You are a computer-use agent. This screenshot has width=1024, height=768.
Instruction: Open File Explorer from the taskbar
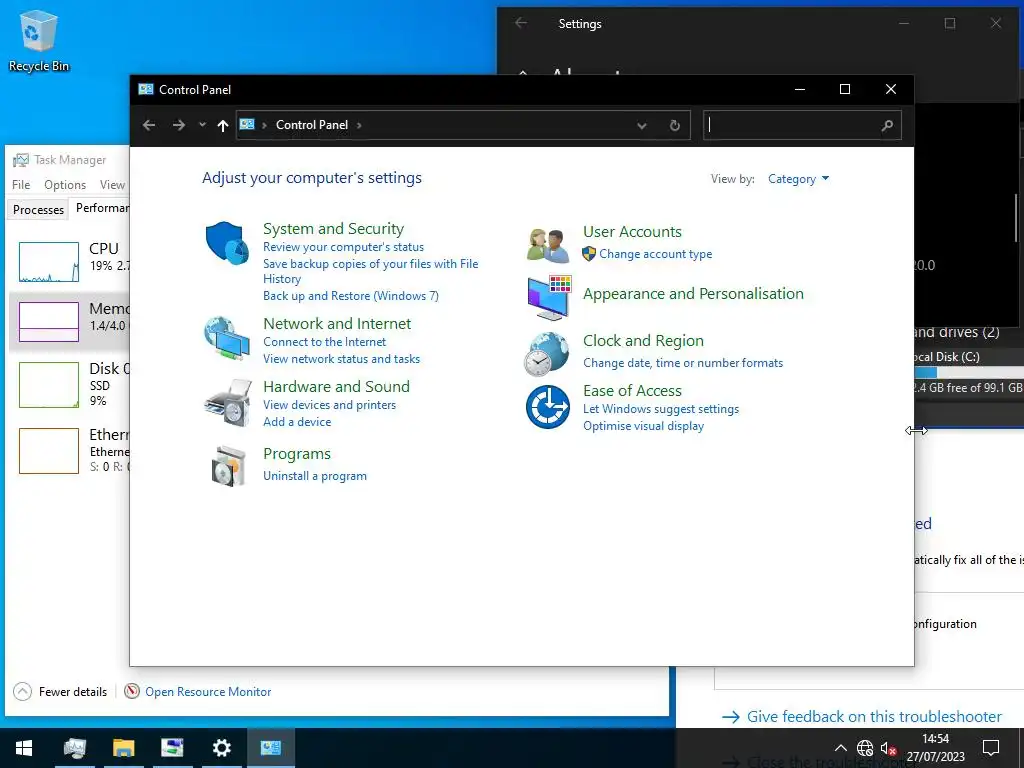click(123, 748)
